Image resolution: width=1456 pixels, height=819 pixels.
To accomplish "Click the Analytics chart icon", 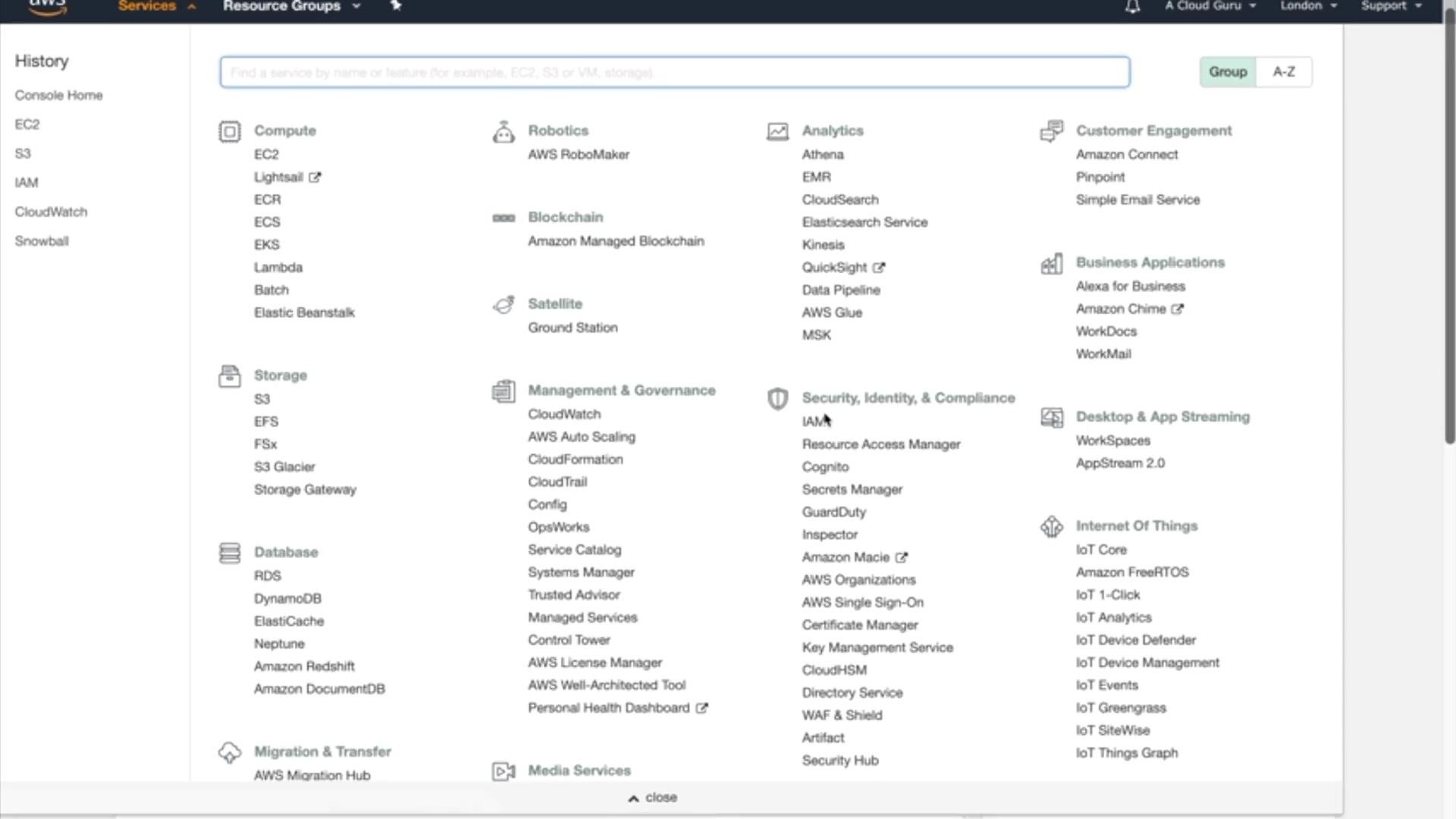I will pos(777,132).
